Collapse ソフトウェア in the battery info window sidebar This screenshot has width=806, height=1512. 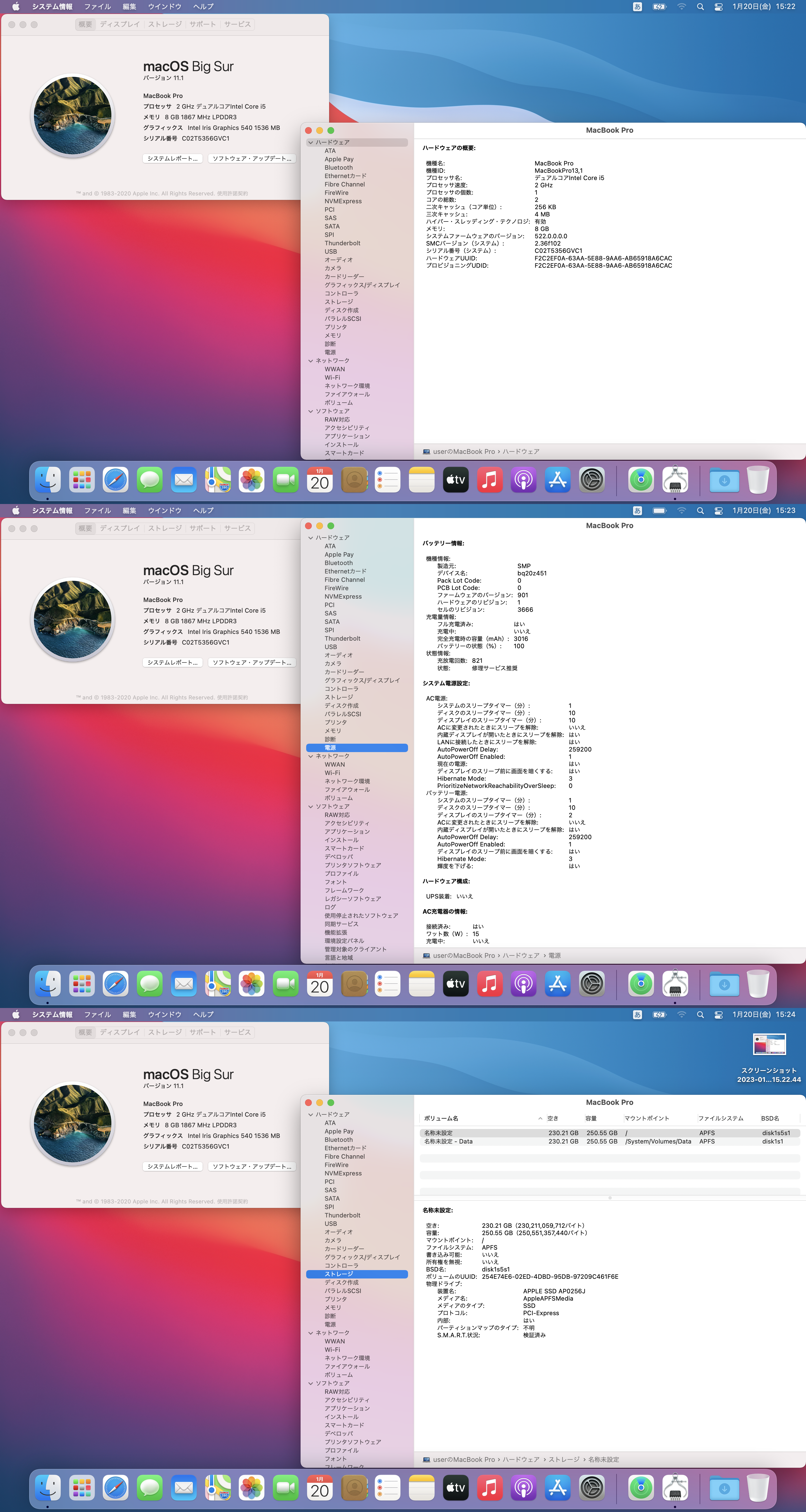tap(311, 806)
